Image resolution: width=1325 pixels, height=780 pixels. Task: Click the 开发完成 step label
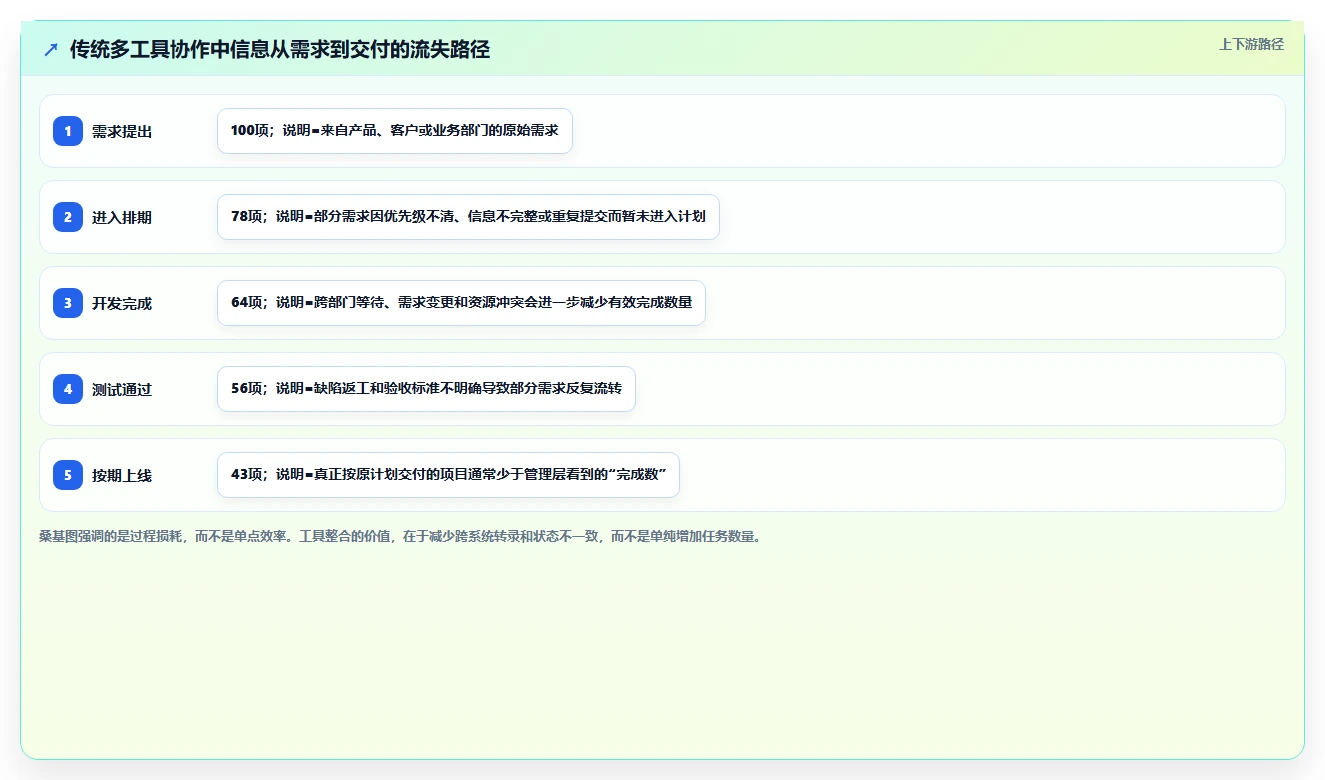[122, 303]
